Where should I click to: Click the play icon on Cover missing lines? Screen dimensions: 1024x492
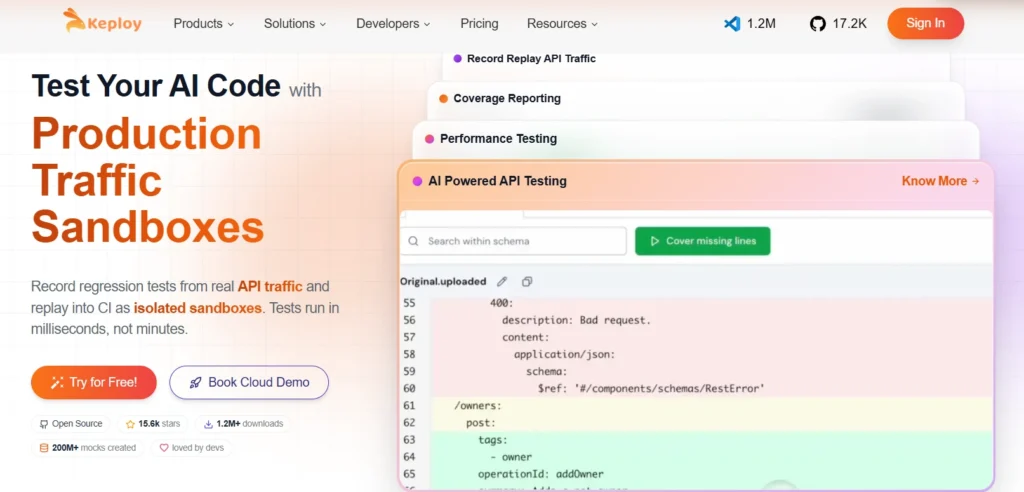654,241
